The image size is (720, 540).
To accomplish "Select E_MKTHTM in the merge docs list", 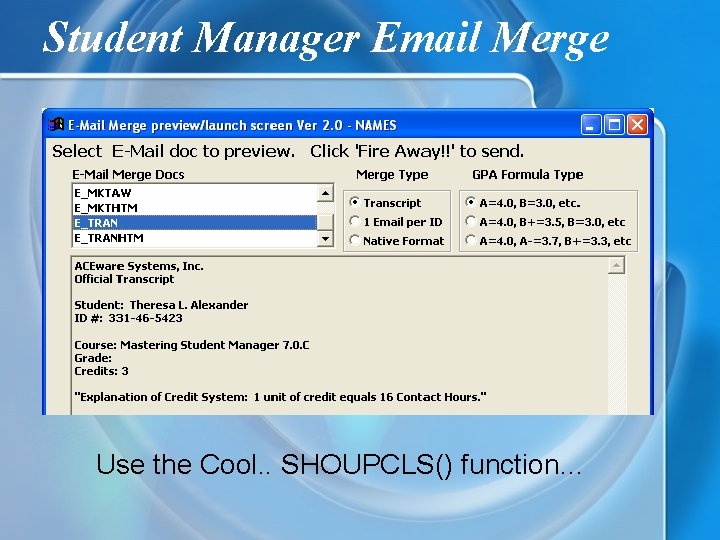I will [x=195, y=208].
